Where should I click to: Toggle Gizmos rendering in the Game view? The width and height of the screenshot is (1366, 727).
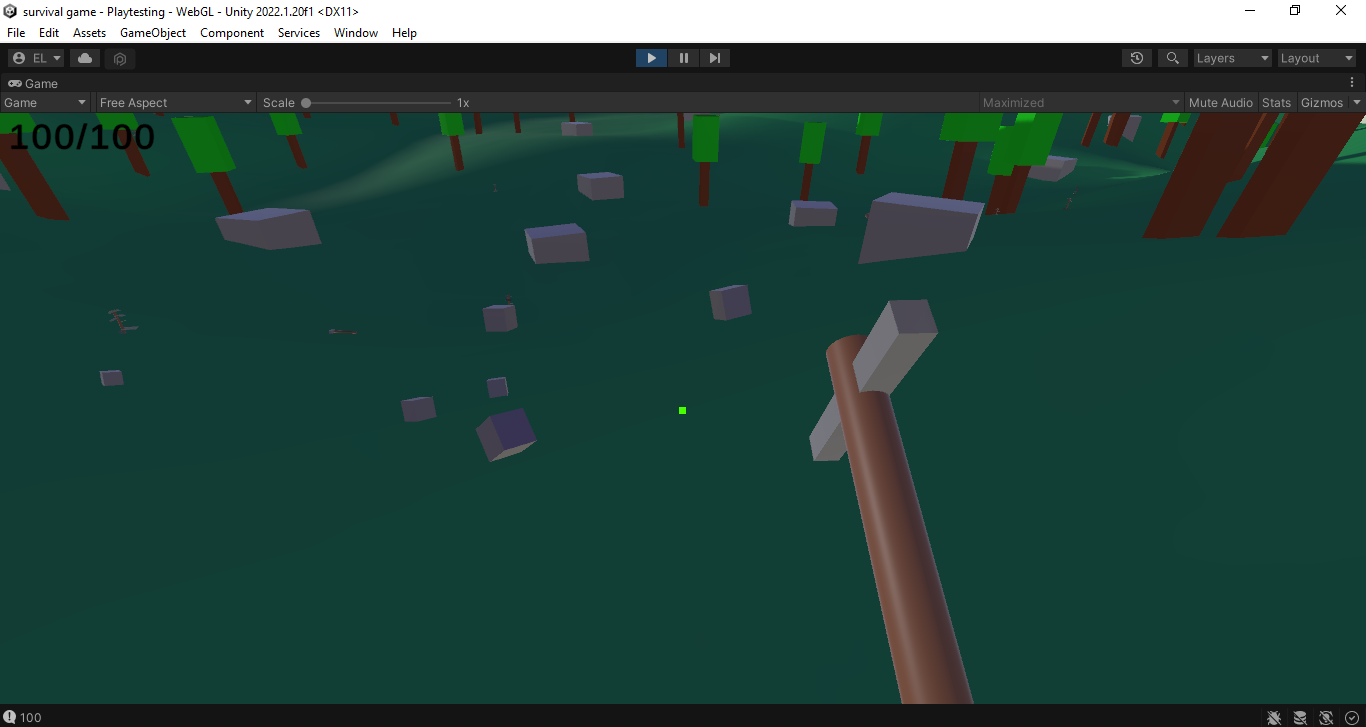tap(1322, 102)
